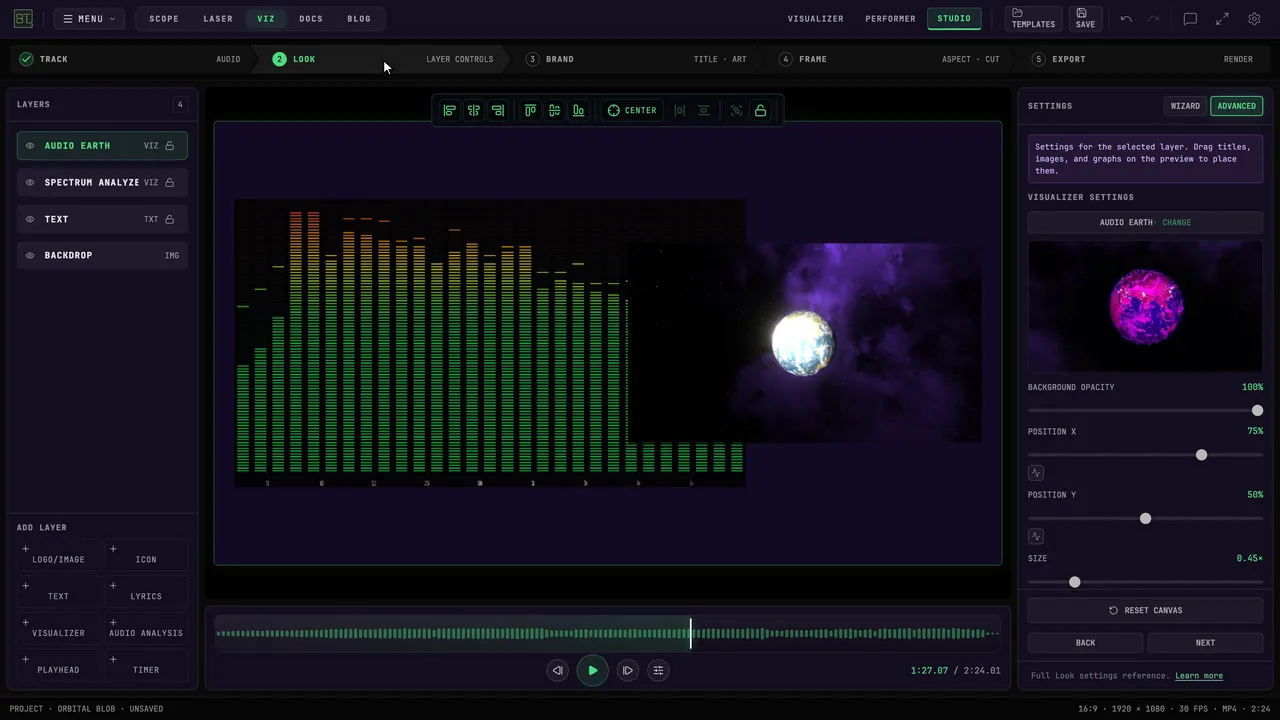Lock the Text layer
The width and height of the screenshot is (1280, 720).
coord(170,219)
